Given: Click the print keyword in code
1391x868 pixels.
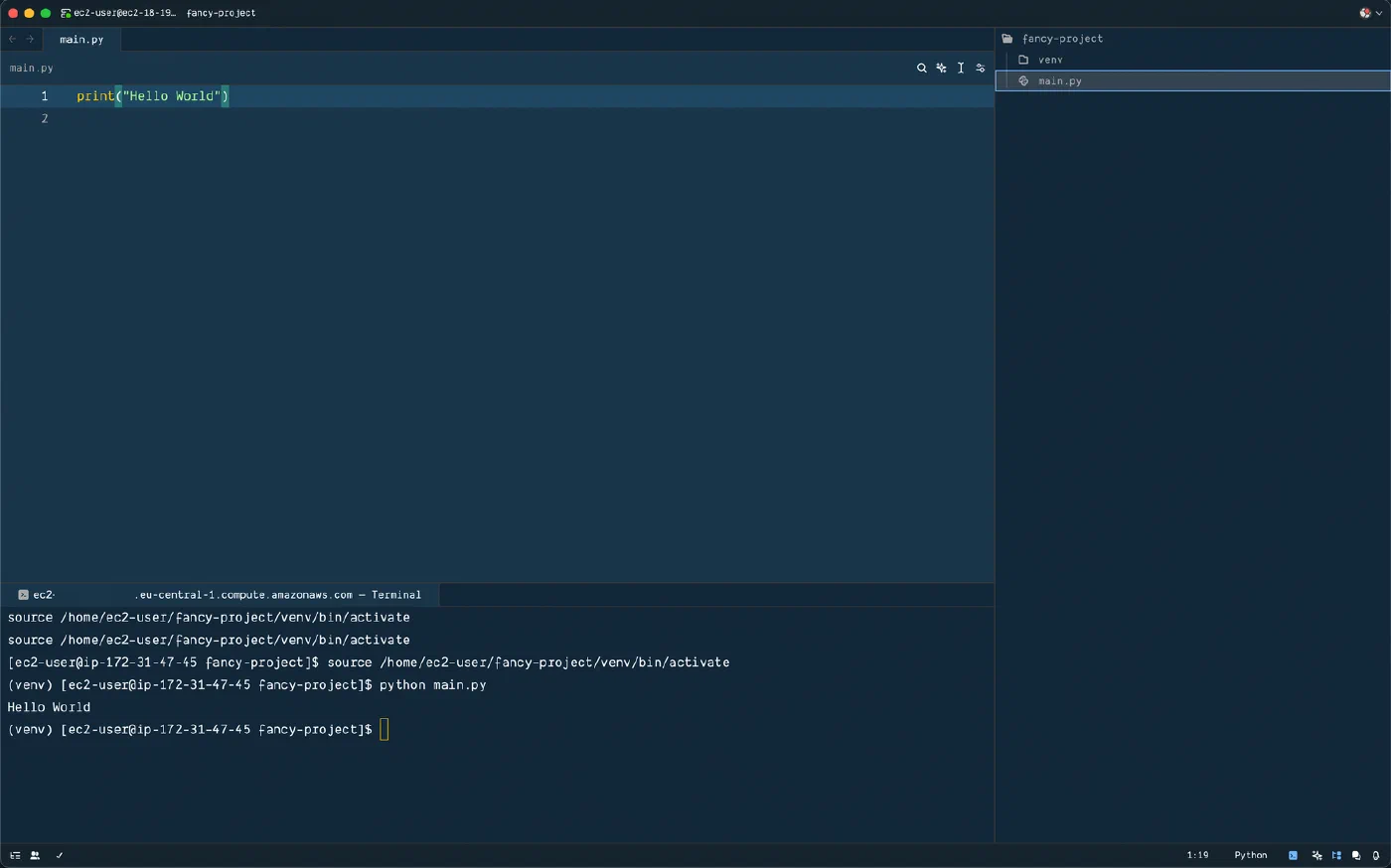Looking at the screenshot, I should (95, 96).
